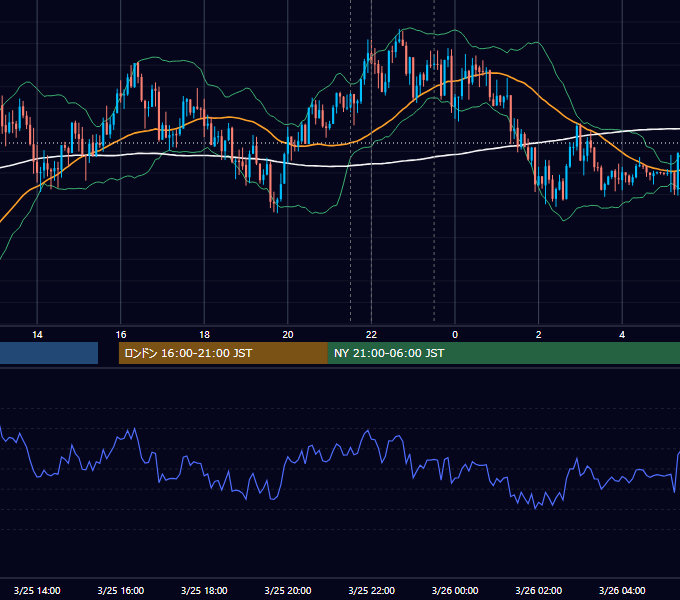Click the 0 hour axis label

[x=455, y=335]
